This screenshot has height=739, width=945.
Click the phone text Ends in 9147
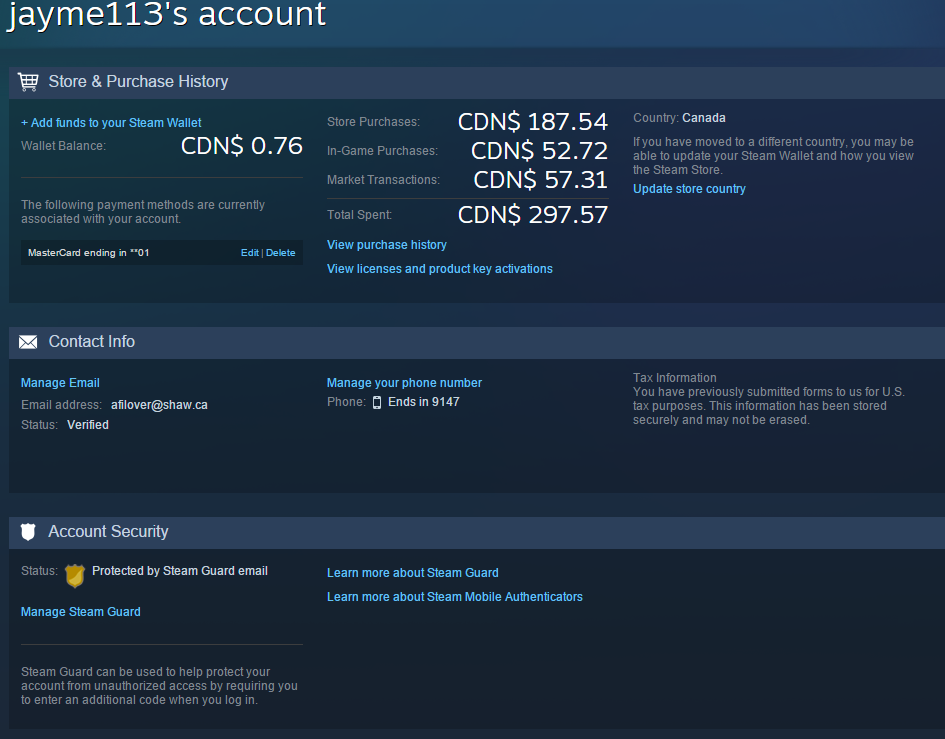coord(424,402)
